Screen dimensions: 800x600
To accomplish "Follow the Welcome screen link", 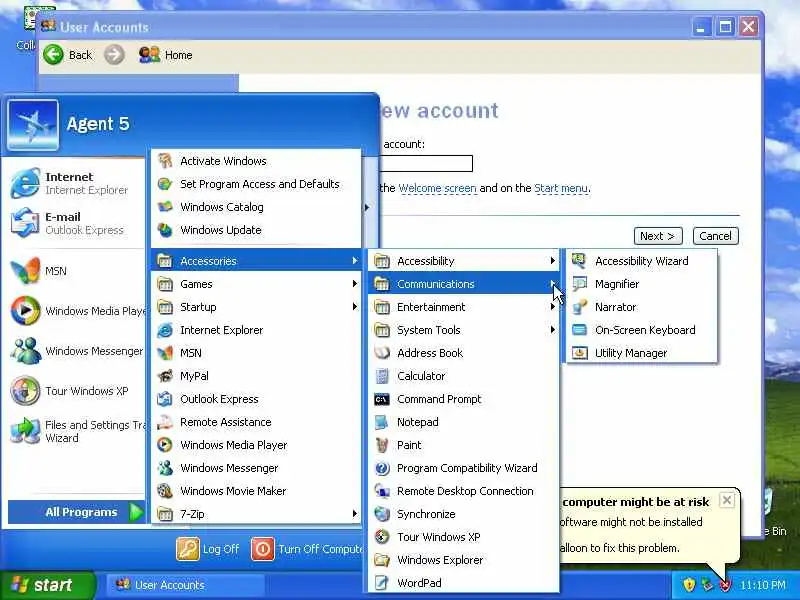I will (437, 188).
